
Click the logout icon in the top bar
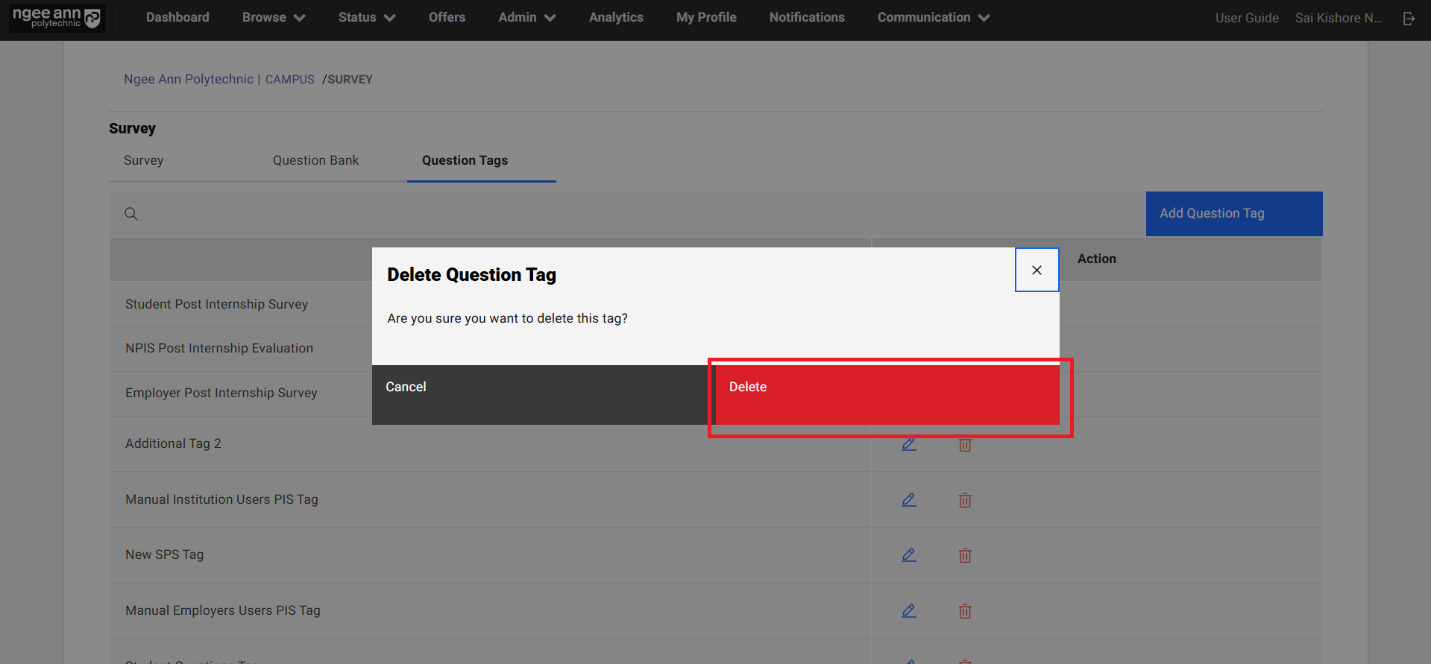[x=1409, y=18]
